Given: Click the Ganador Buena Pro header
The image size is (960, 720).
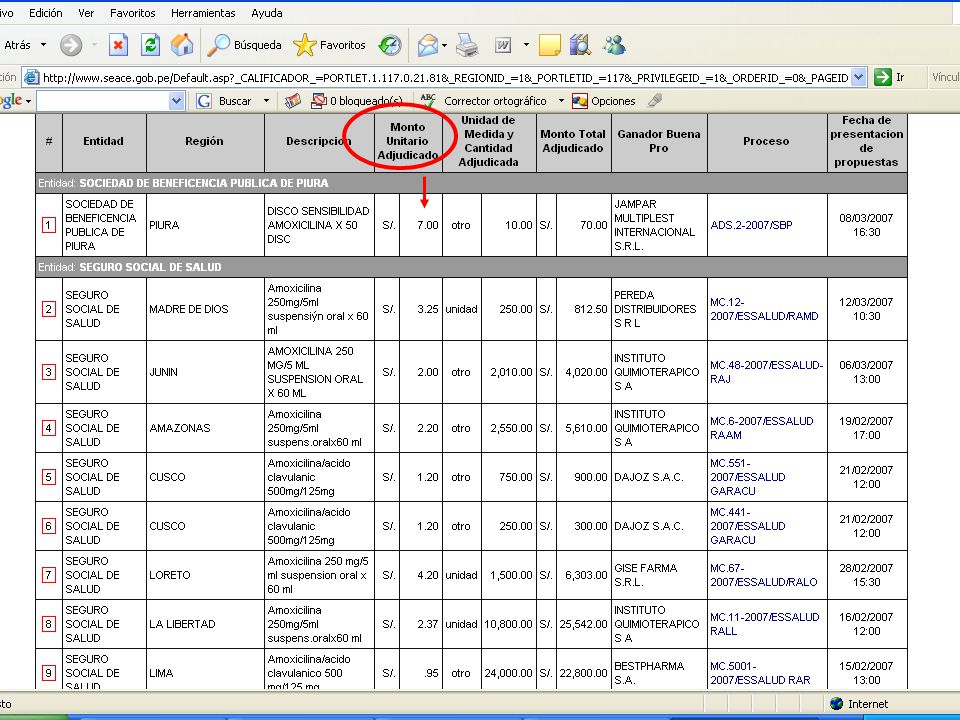Looking at the screenshot, I should click(x=659, y=141).
